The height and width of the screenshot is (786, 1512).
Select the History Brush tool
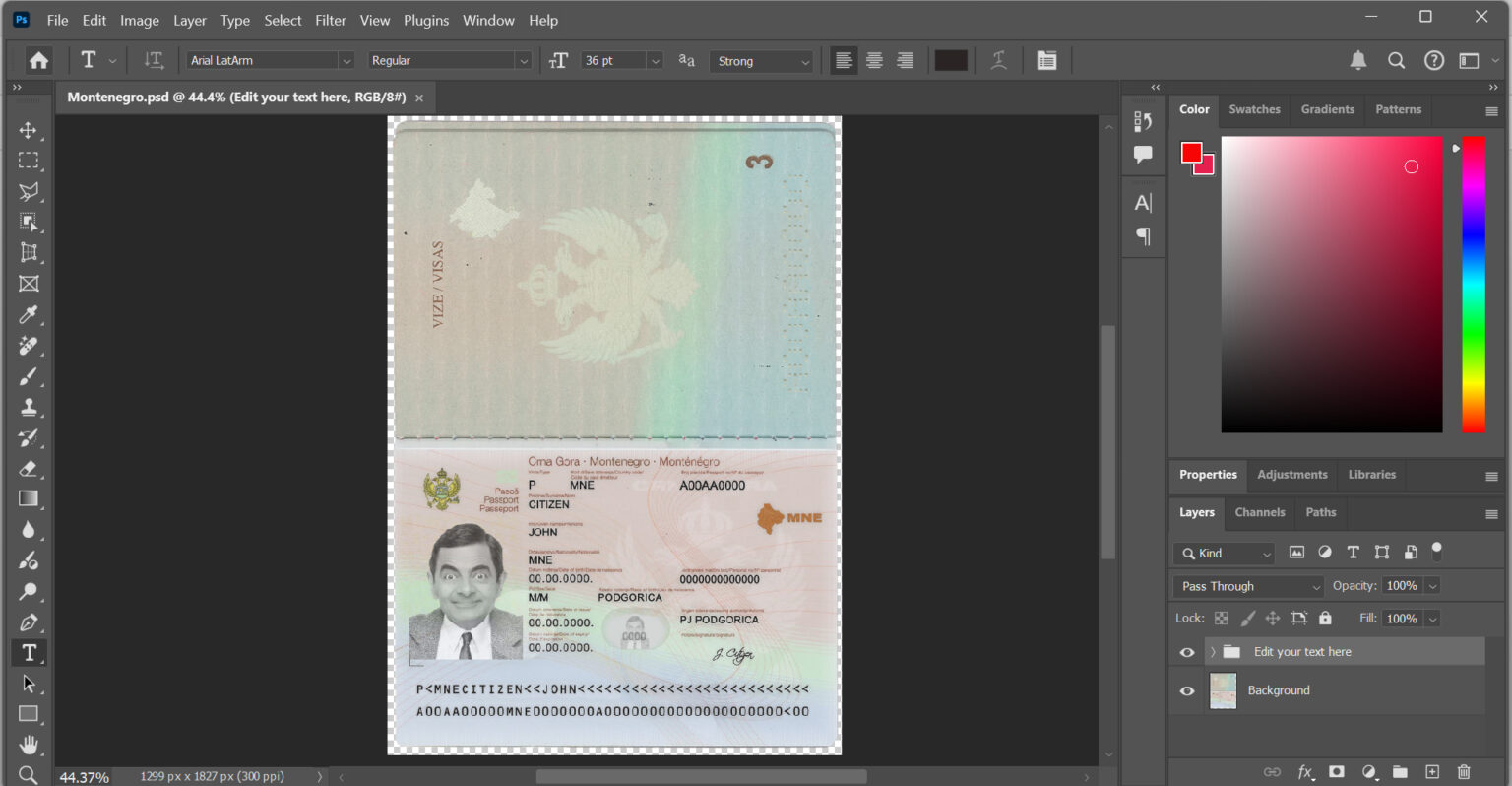point(29,437)
